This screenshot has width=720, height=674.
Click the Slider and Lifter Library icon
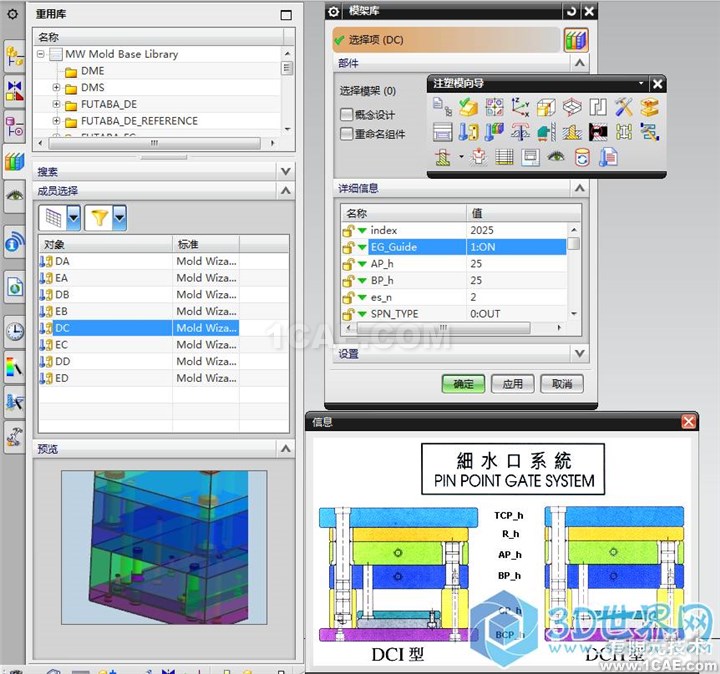click(546, 132)
